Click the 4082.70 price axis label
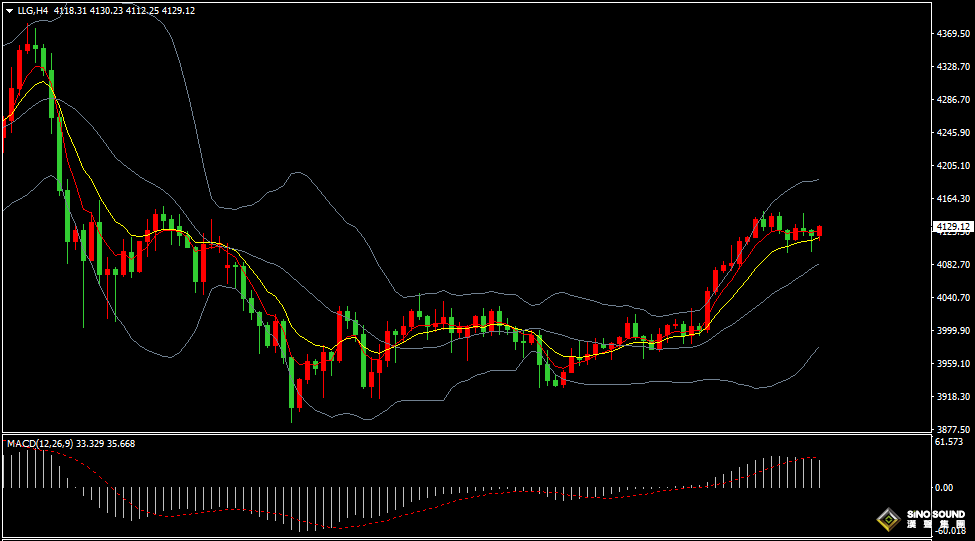The height and width of the screenshot is (541, 975). (x=952, y=265)
